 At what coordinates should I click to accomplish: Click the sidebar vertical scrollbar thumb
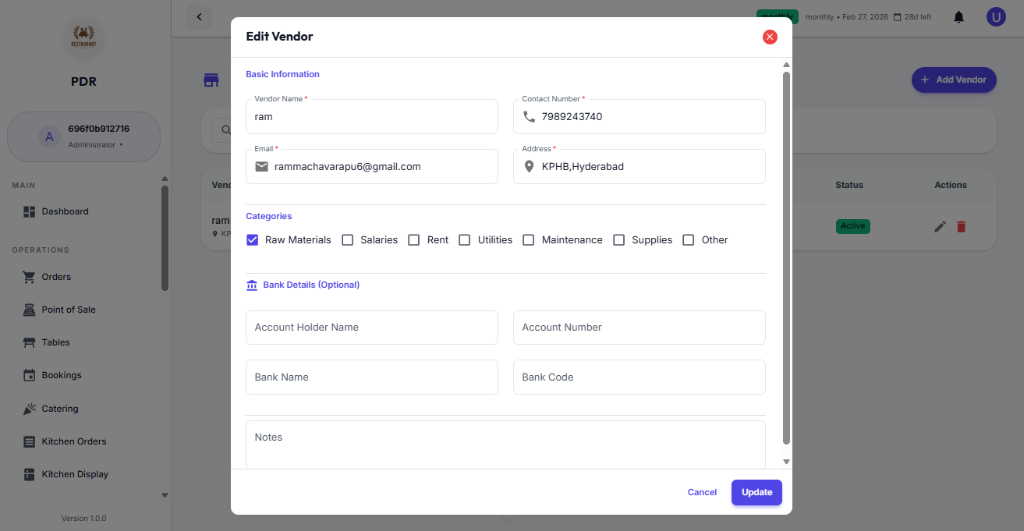165,238
